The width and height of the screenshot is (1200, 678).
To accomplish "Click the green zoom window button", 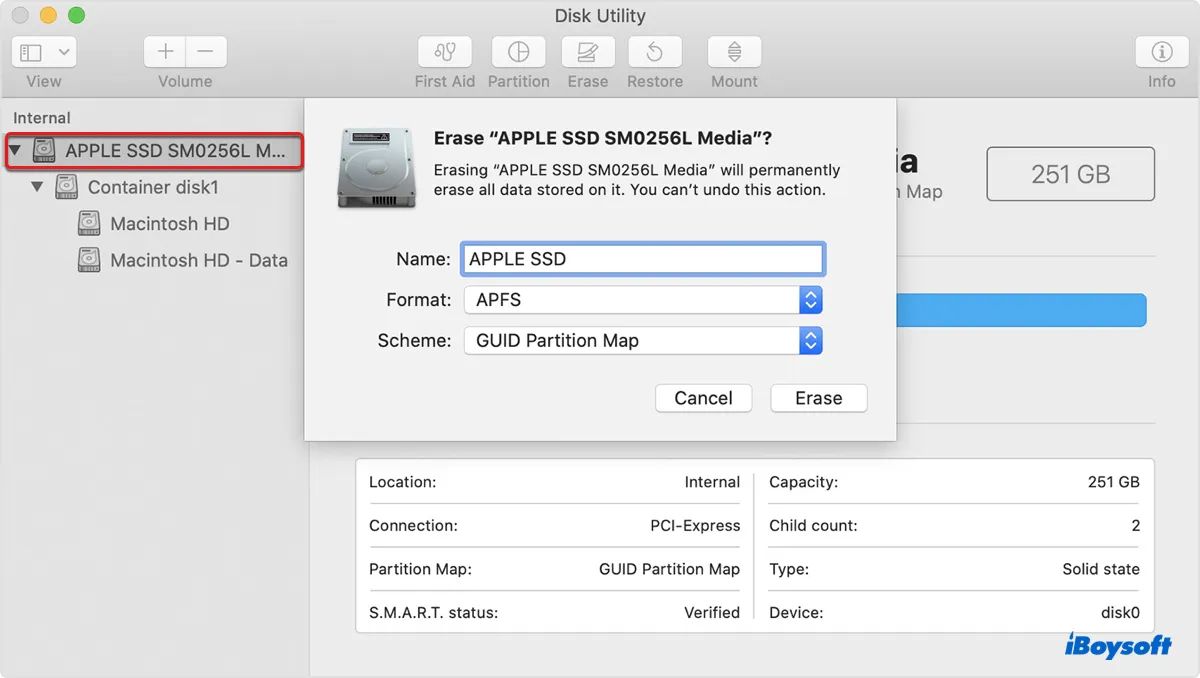I will pos(77,16).
